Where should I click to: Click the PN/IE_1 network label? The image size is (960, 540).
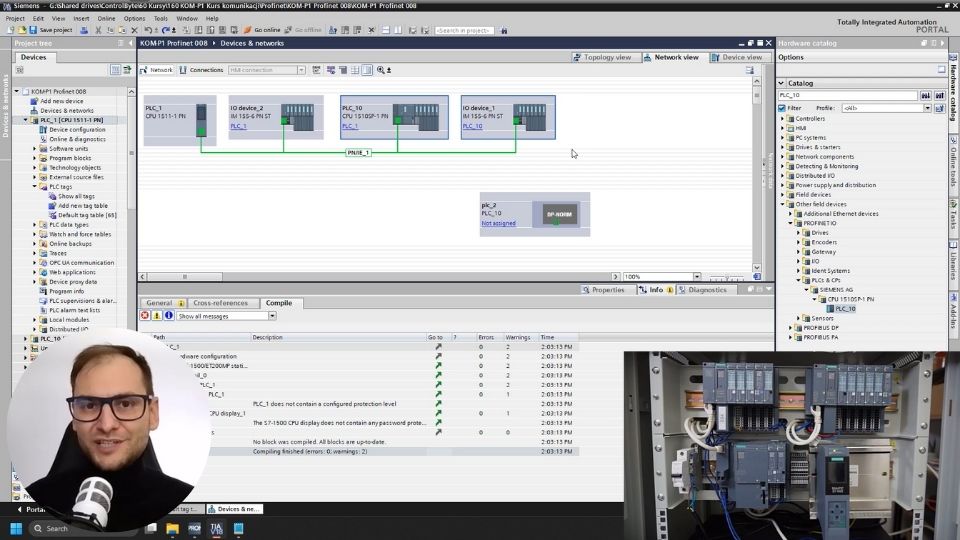click(x=358, y=152)
